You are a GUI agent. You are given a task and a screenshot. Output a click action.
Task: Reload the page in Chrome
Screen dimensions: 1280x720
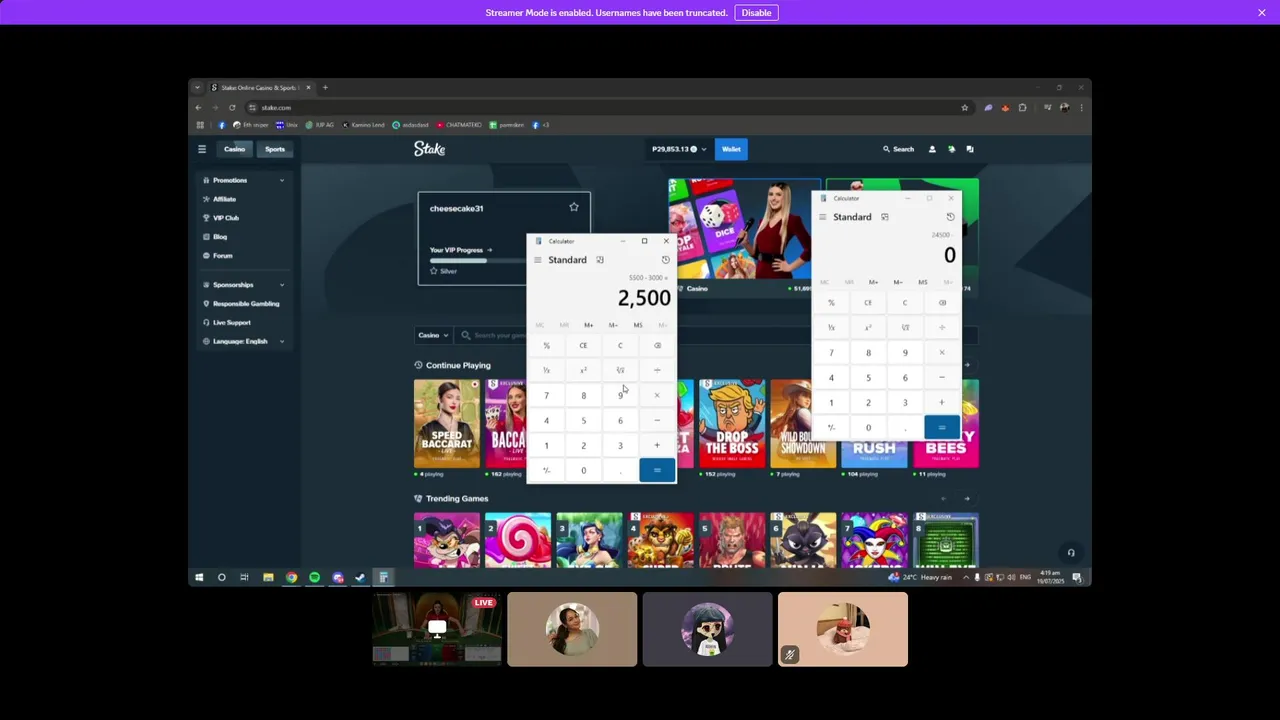click(x=232, y=107)
